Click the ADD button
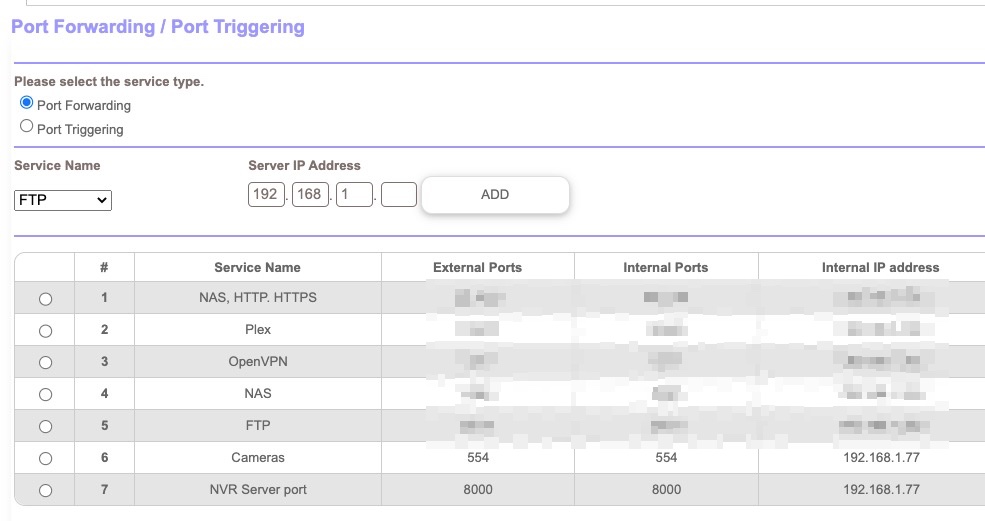985x521 pixels. [495, 195]
